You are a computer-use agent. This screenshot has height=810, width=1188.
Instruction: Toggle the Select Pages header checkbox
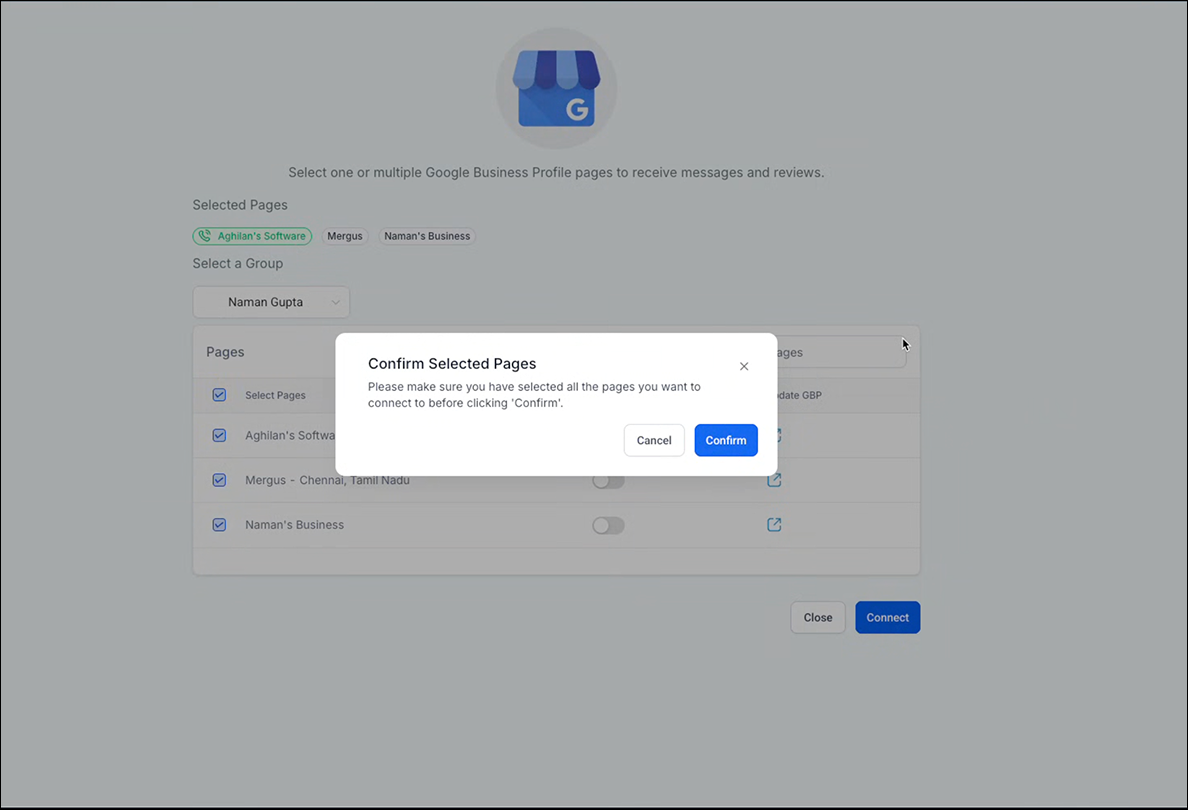click(219, 395)
